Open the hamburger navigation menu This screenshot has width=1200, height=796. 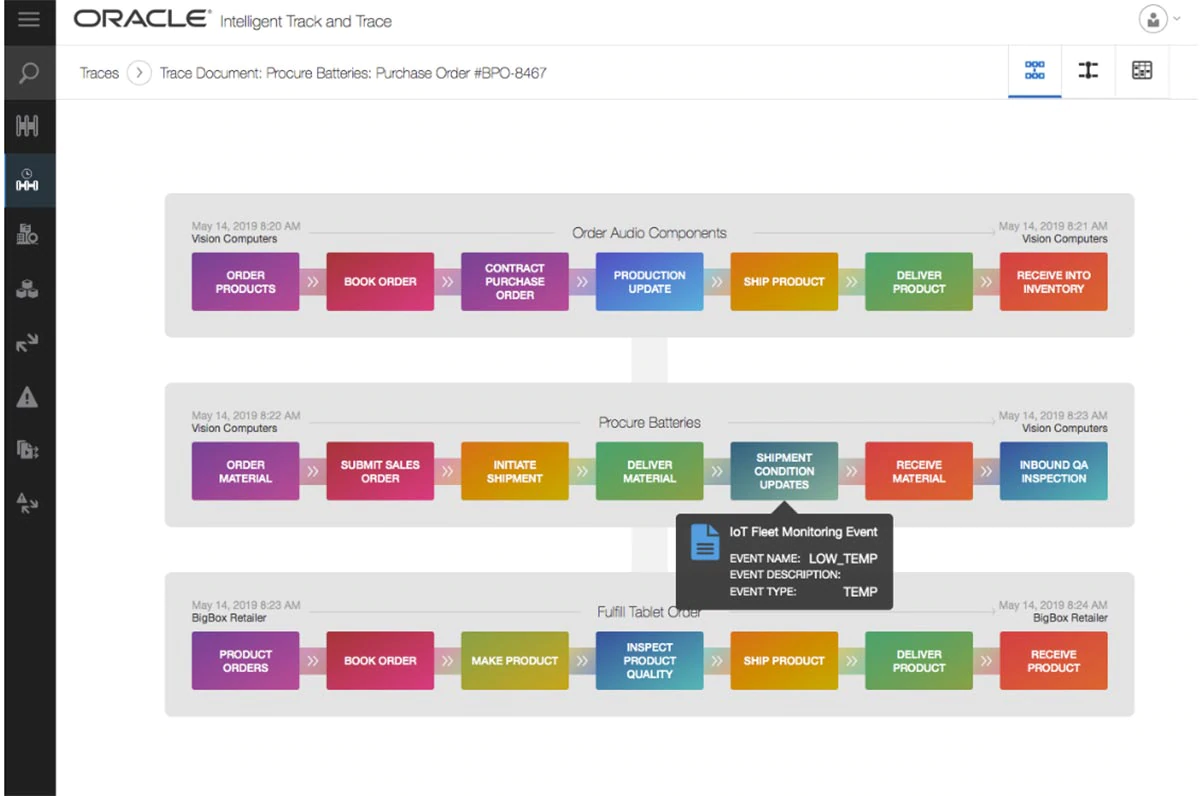point(28,20)
